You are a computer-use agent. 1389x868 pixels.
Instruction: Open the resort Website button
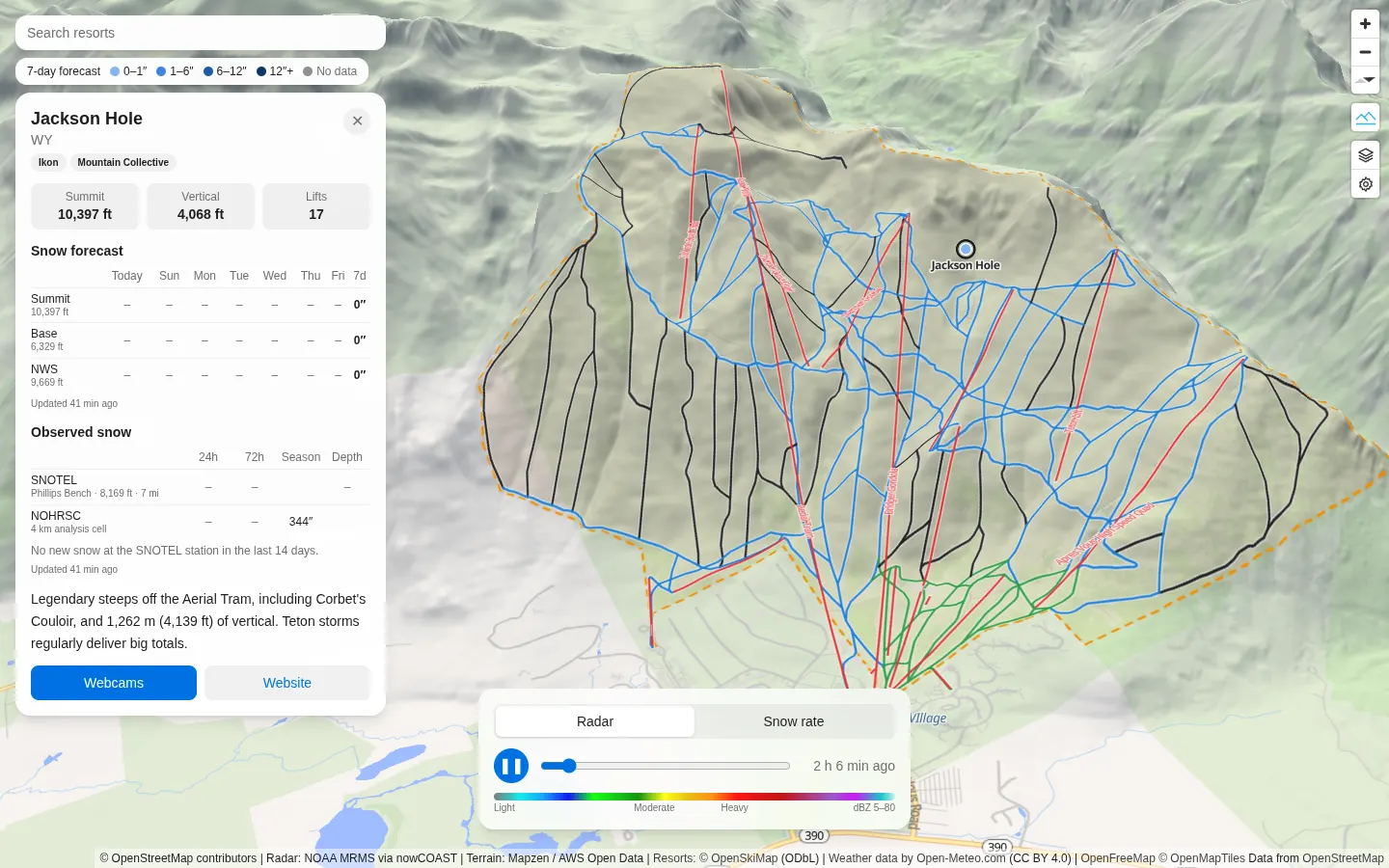pyautogui.click(x=287, y=683)
